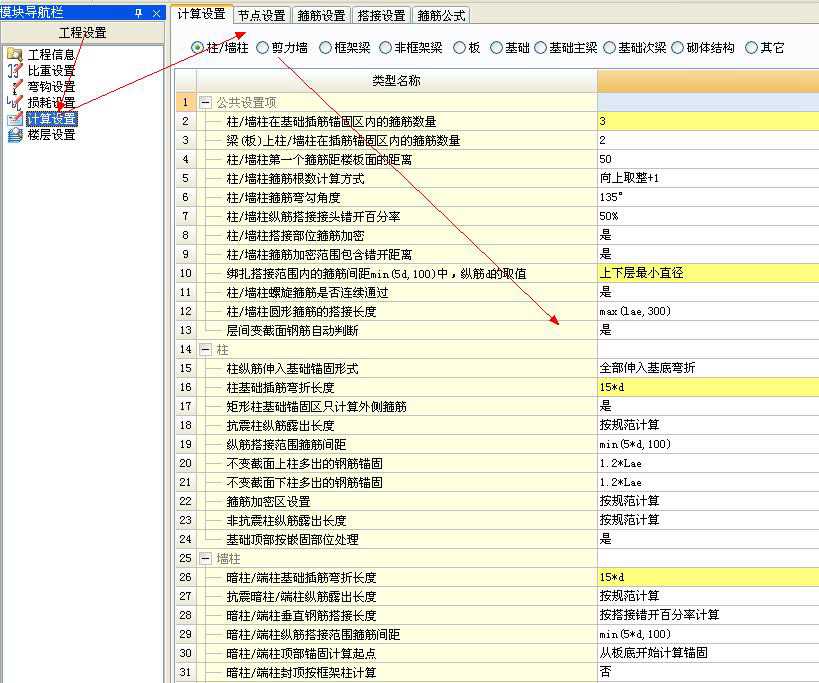
Task: Click row number 16 header
Action: coord(185,387)
